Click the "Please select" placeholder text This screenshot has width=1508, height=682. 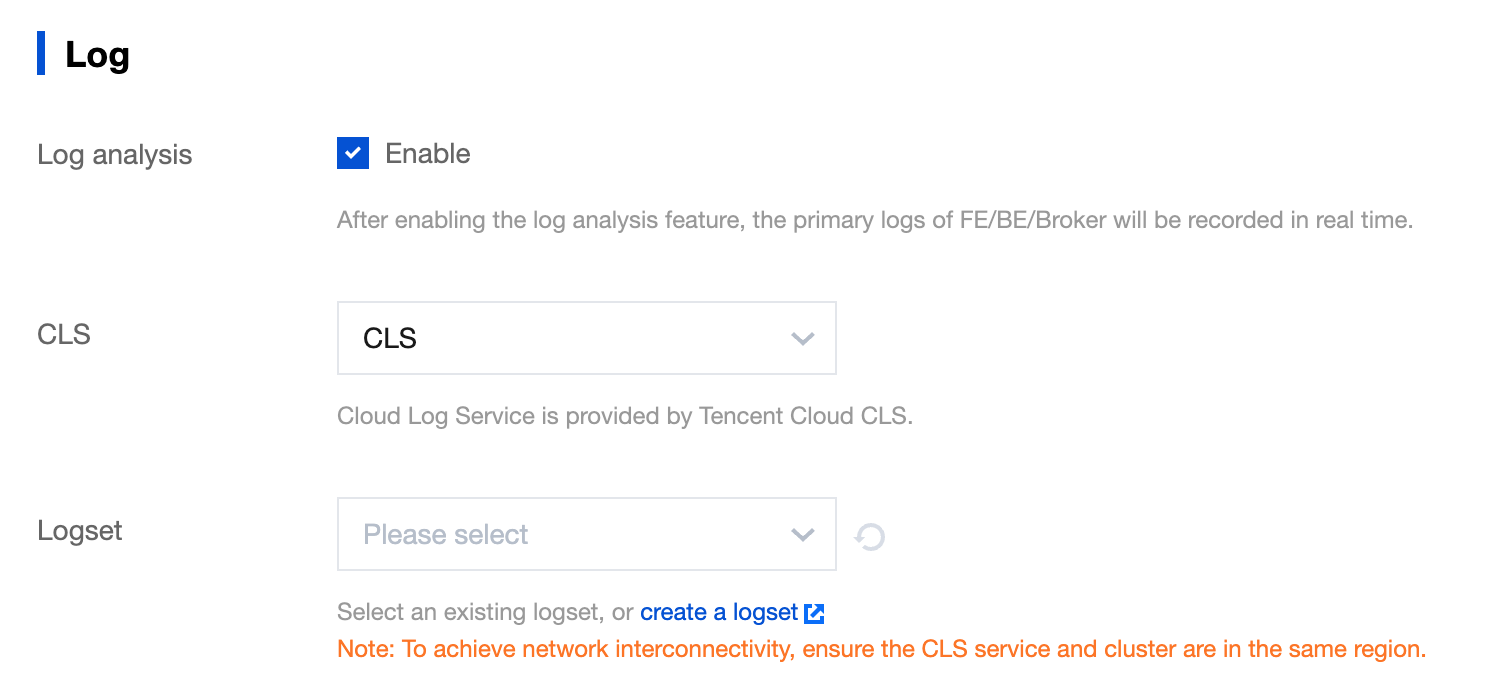pyautogui.click(x=446, y=535)
